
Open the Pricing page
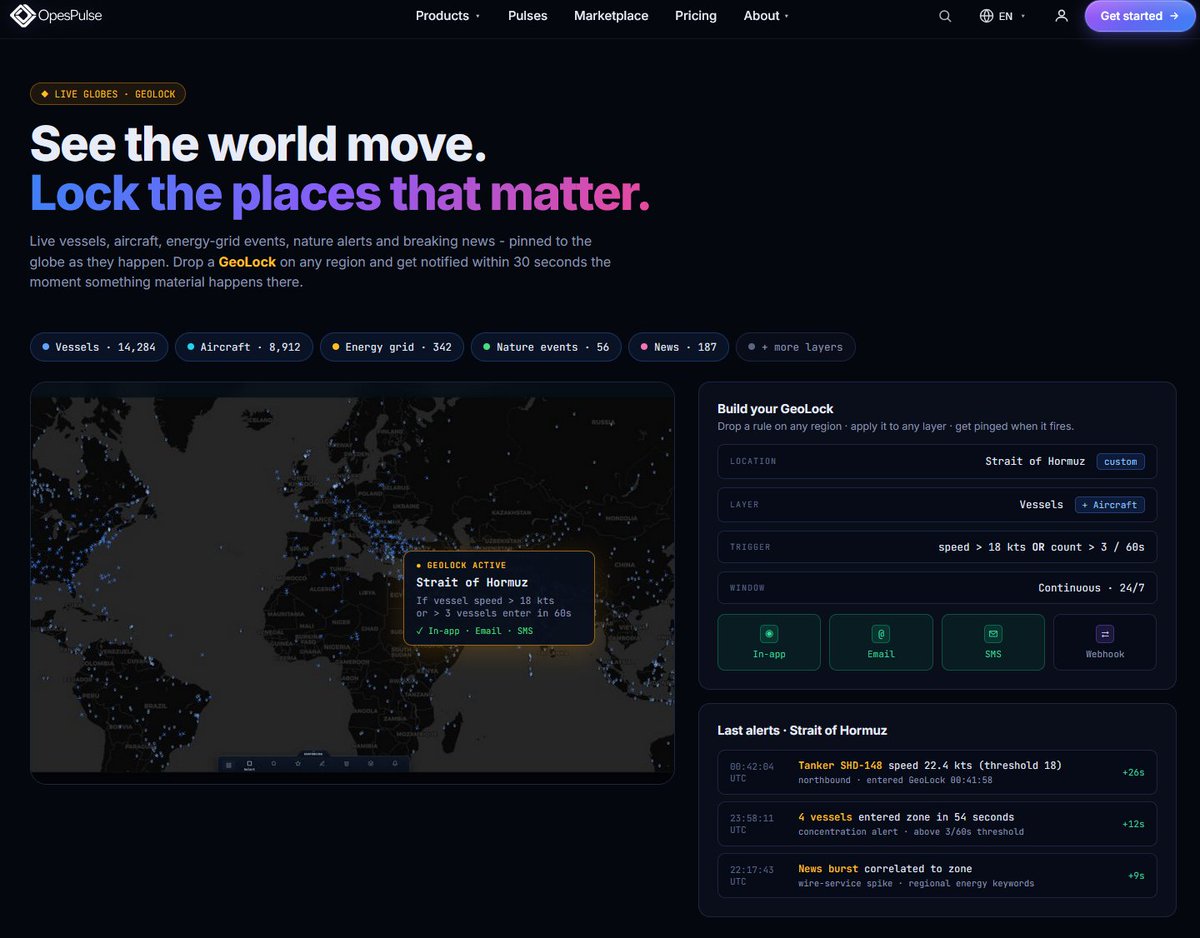pyautogui.click(x=696, y=16)
